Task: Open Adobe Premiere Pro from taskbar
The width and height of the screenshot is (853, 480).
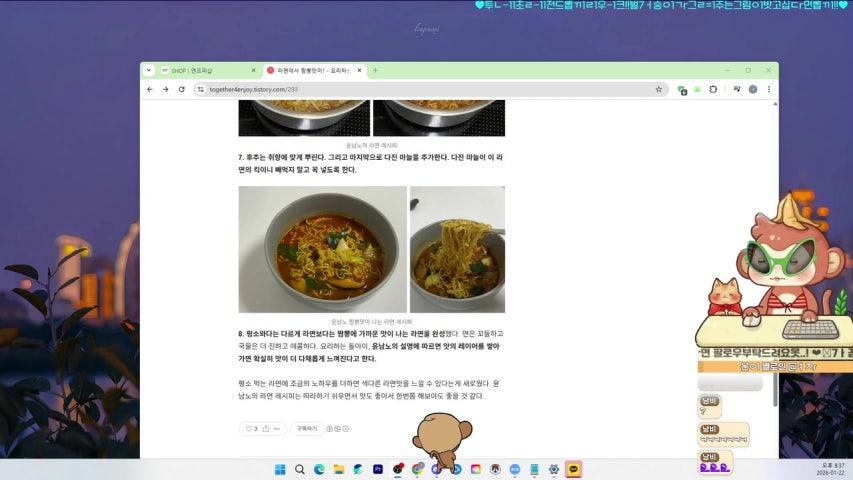Action: (x=378, y=469)
